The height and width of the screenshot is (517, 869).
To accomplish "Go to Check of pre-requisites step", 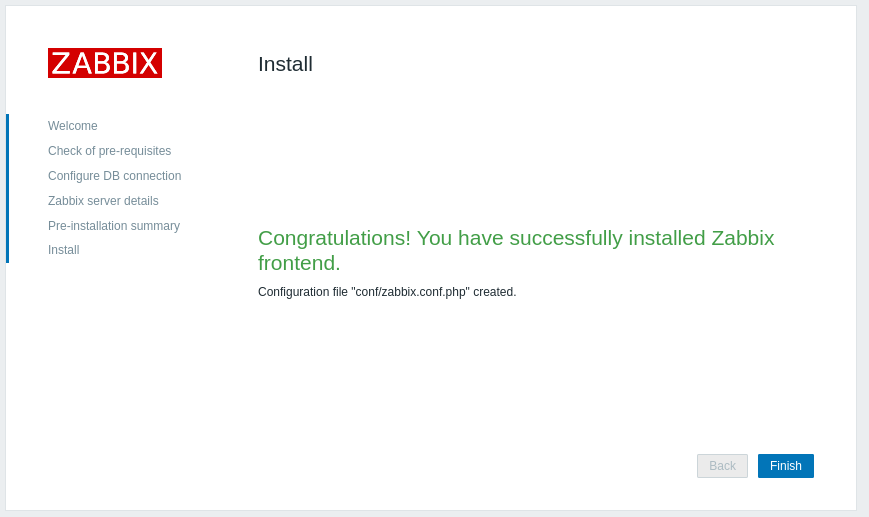I will point(109,151).
